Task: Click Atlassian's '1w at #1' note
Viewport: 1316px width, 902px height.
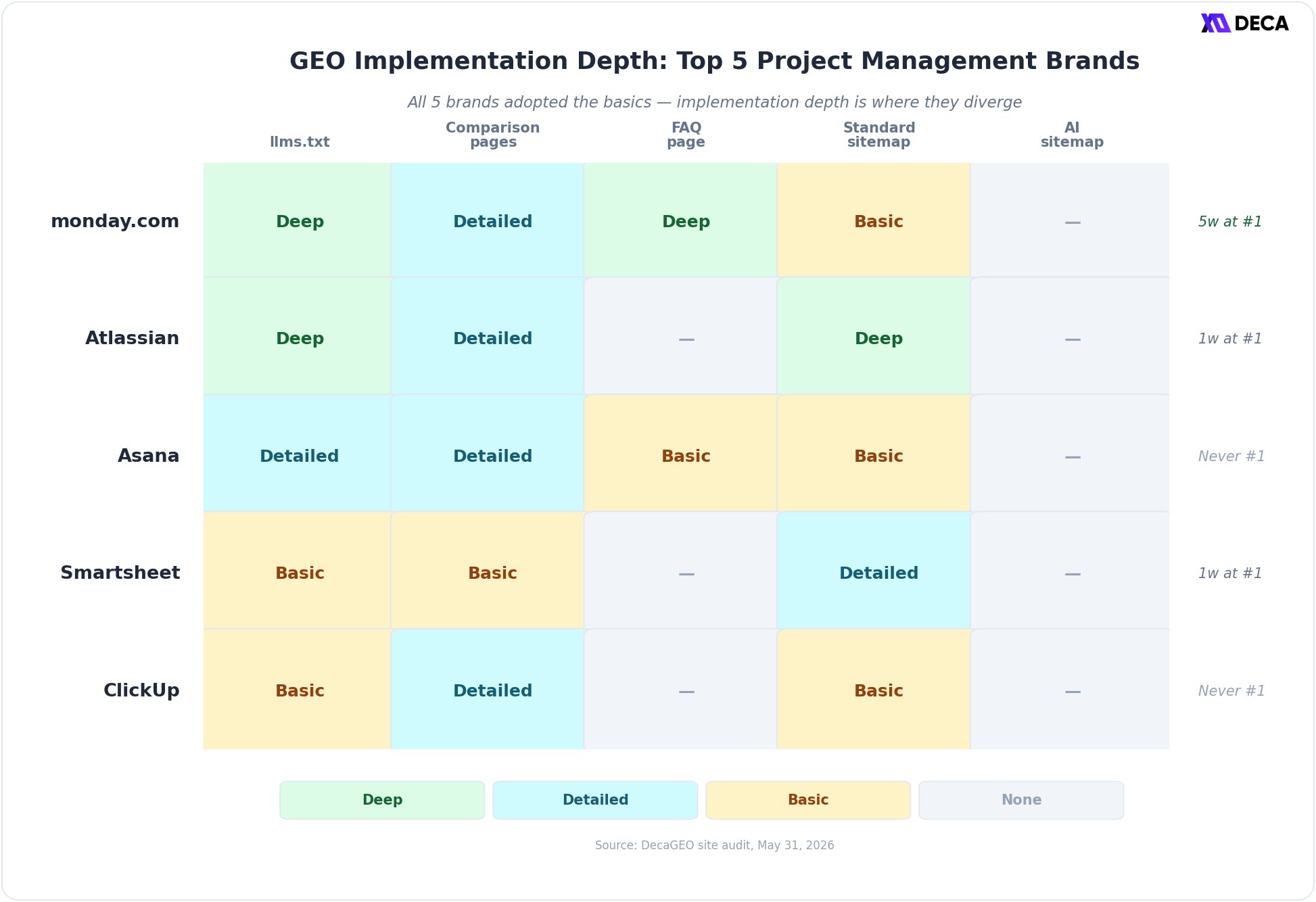Action: 1230,339
